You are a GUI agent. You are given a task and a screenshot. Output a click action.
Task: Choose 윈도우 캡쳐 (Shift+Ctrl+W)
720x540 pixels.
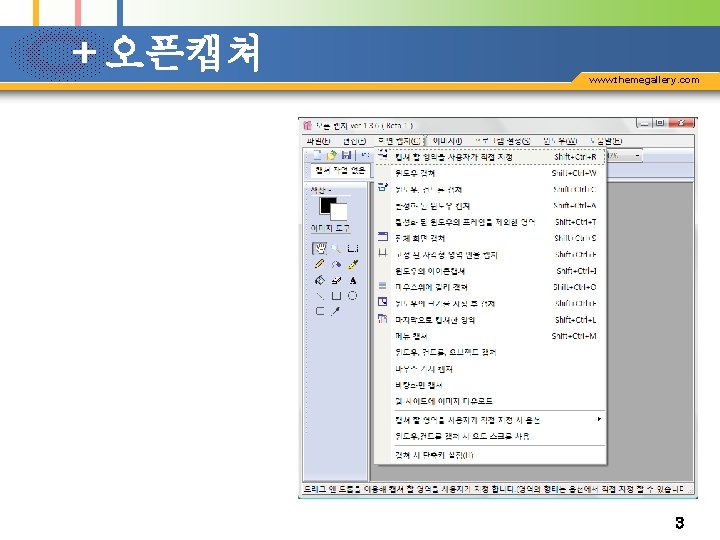tap(490, 173)
